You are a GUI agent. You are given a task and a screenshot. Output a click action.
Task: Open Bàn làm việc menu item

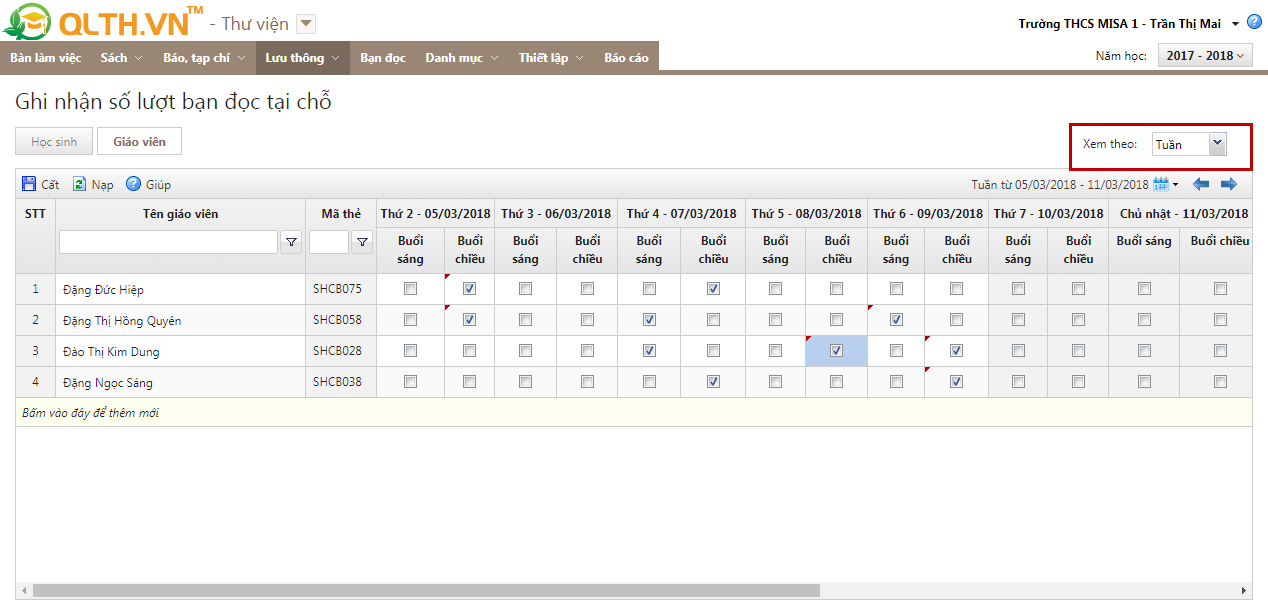tap(46, 58)
